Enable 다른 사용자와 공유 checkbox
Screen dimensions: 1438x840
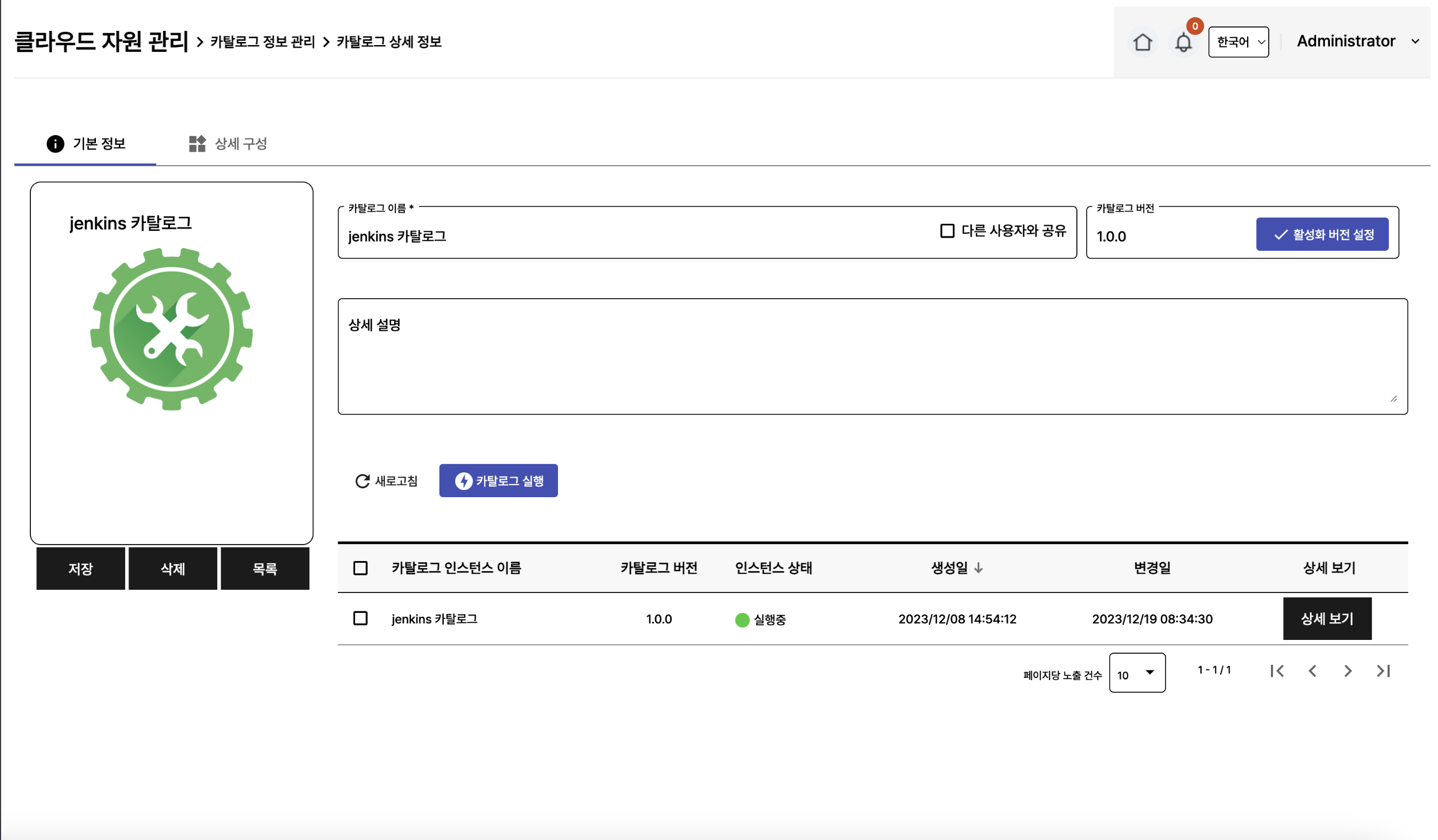tap(947, 231)
